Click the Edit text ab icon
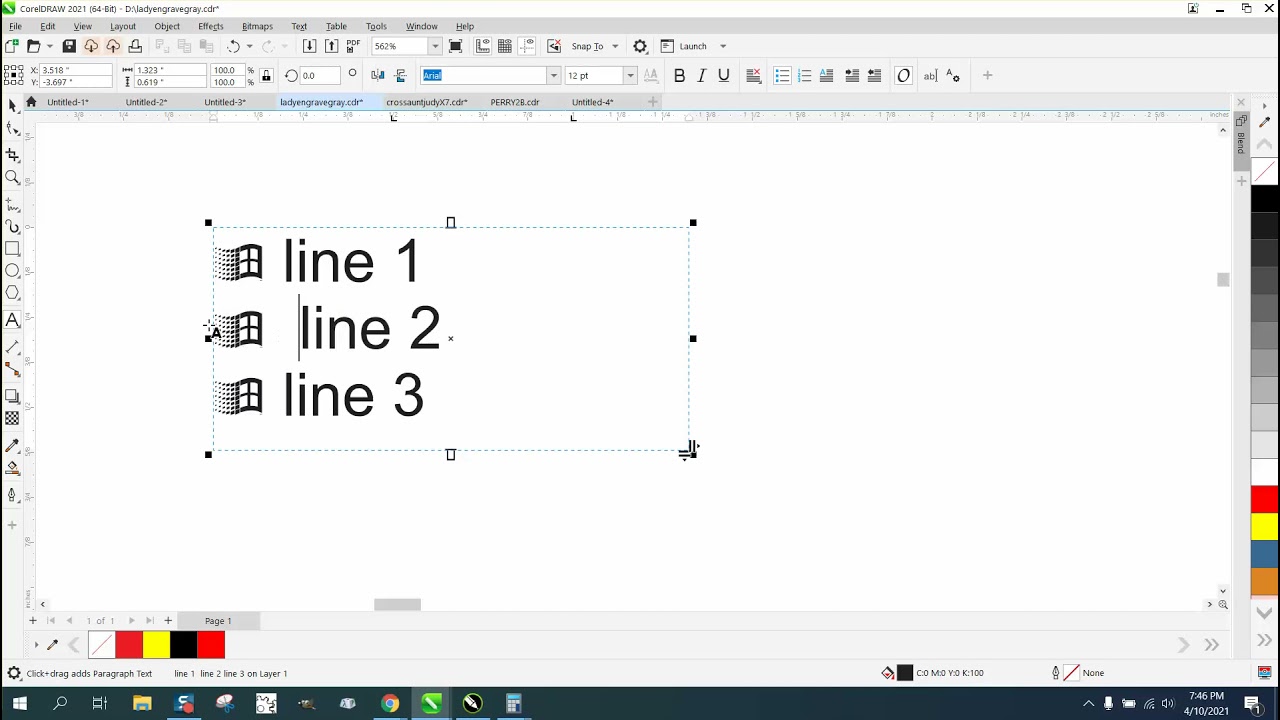The height and width of the screenshot is (720, 1280). (930, 76)
